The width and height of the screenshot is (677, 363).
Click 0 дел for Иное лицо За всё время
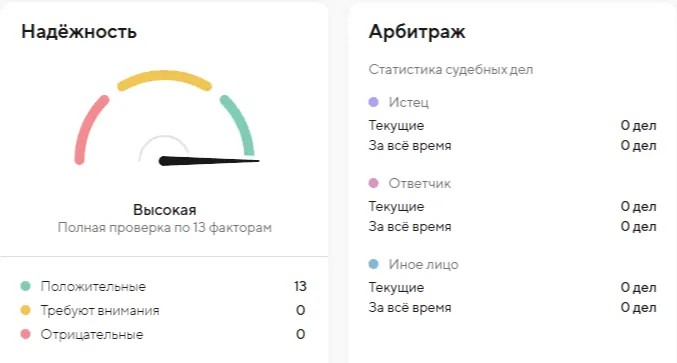[639, 308]
